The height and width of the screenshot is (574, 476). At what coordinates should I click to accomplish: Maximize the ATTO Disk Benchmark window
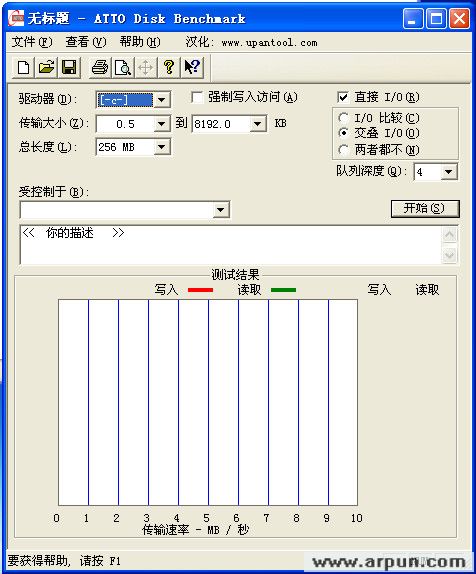click(x=436, y=18)
